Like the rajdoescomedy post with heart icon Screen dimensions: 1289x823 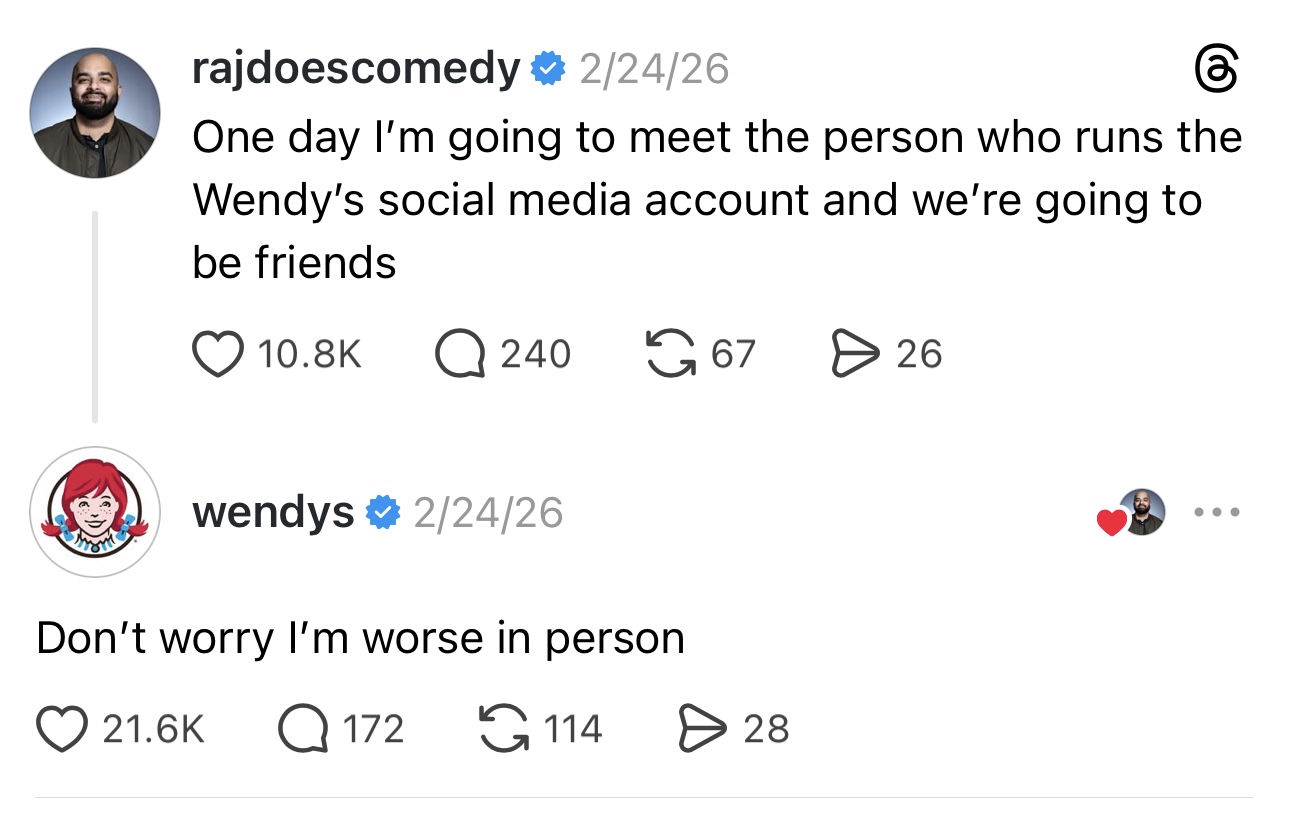[217, 354]
